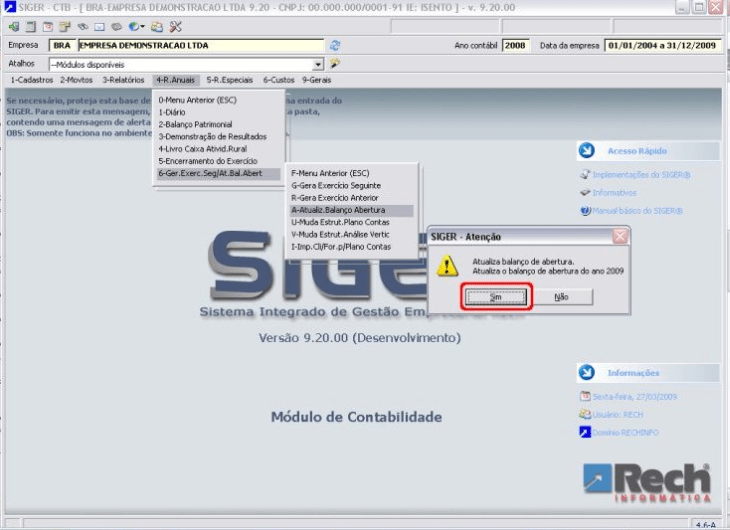Click the Empresa code field BRA
730x530 pixels.
pyautogui.click(x=62, y=45)
